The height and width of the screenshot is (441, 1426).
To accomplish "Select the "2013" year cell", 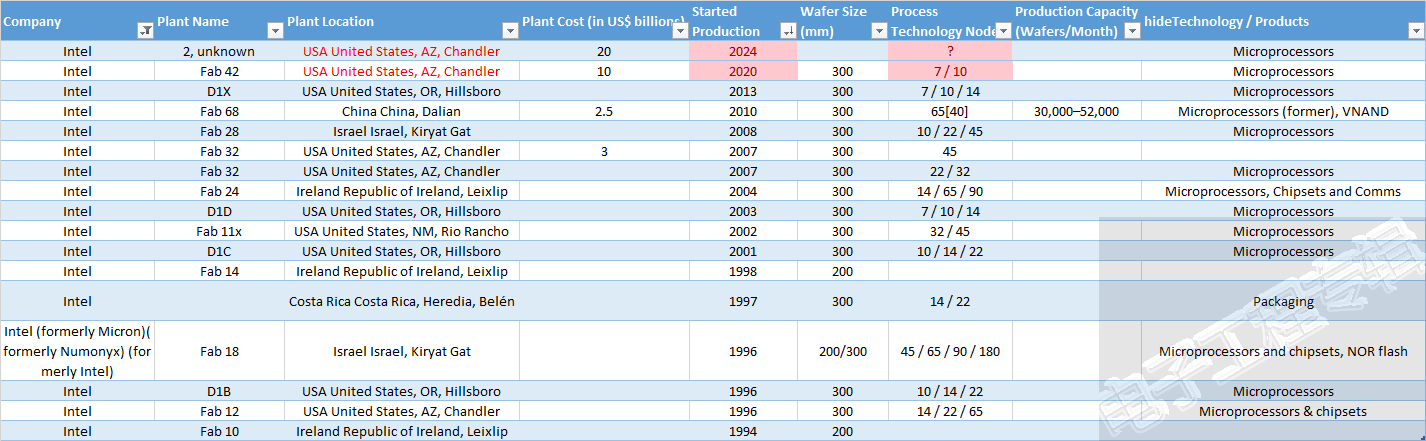I will tap(743, 91).
